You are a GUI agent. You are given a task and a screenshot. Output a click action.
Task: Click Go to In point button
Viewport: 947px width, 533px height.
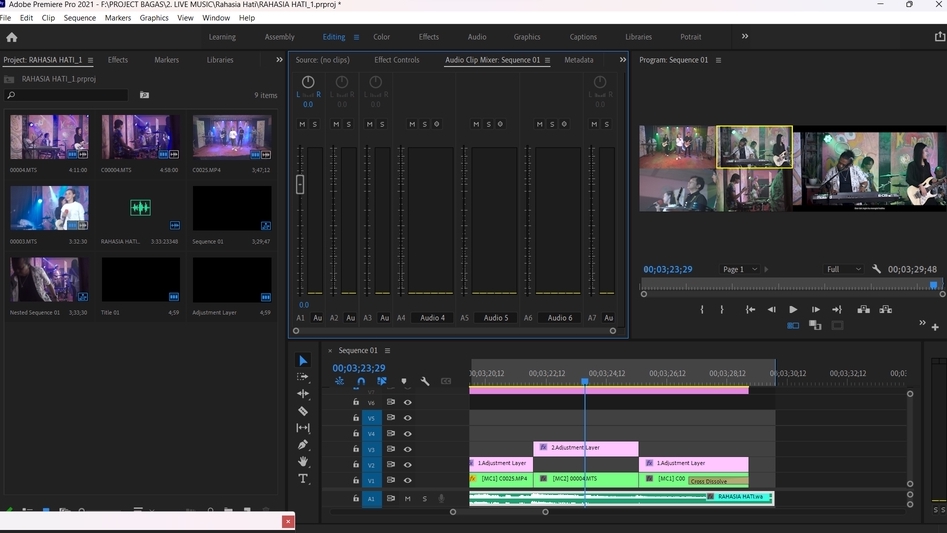750,309
